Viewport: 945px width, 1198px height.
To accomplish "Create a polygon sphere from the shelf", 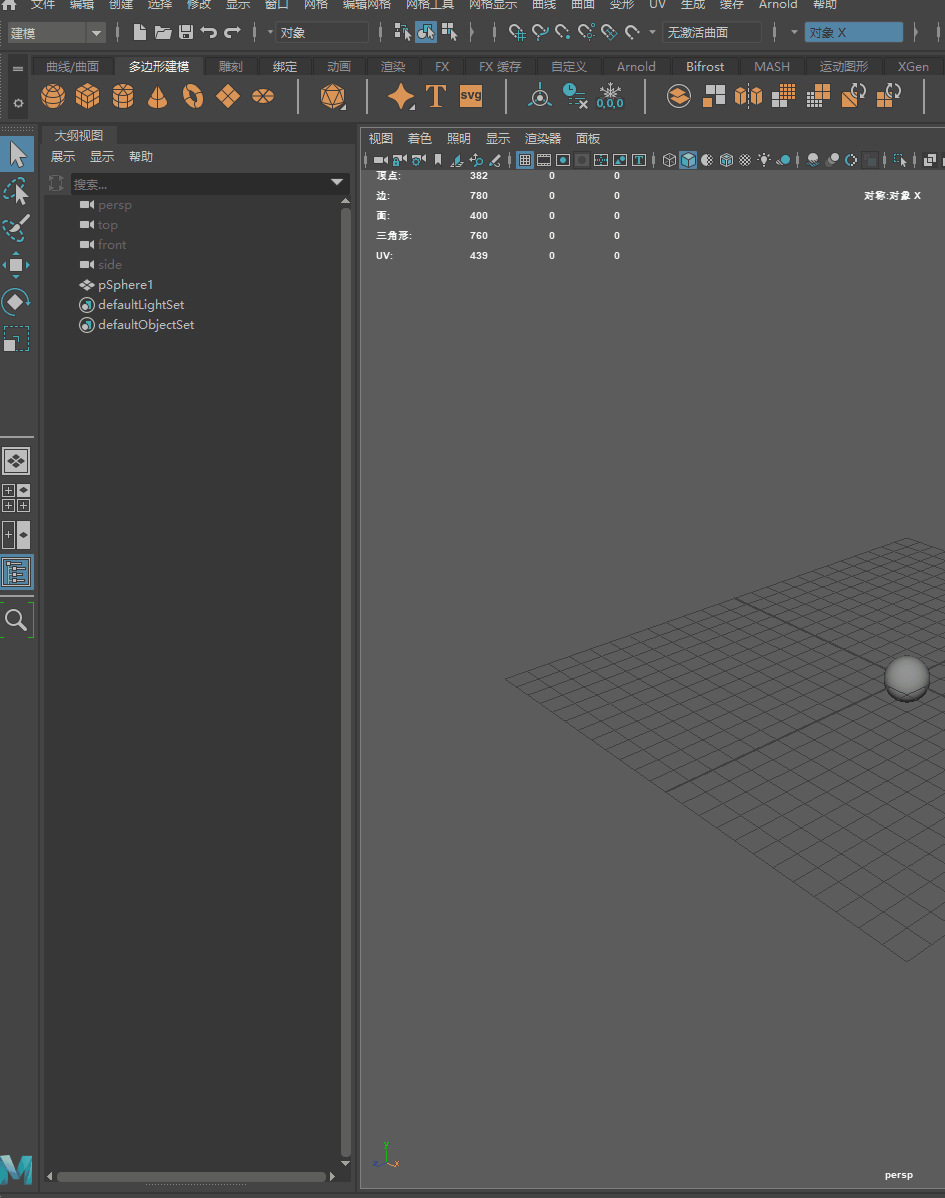I will (53, 96).
